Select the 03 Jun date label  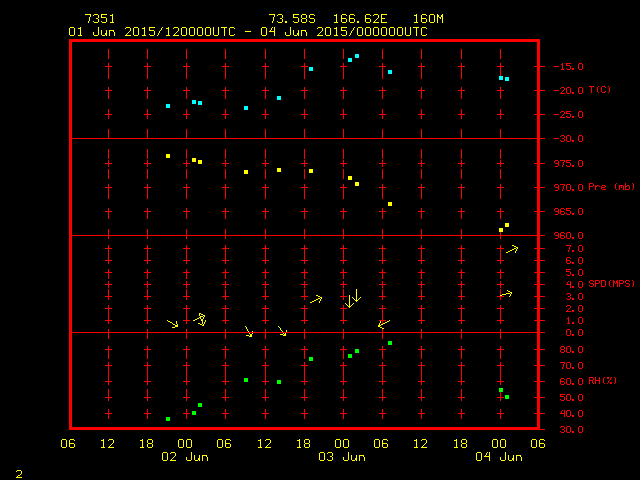click(x=341, y=457)
